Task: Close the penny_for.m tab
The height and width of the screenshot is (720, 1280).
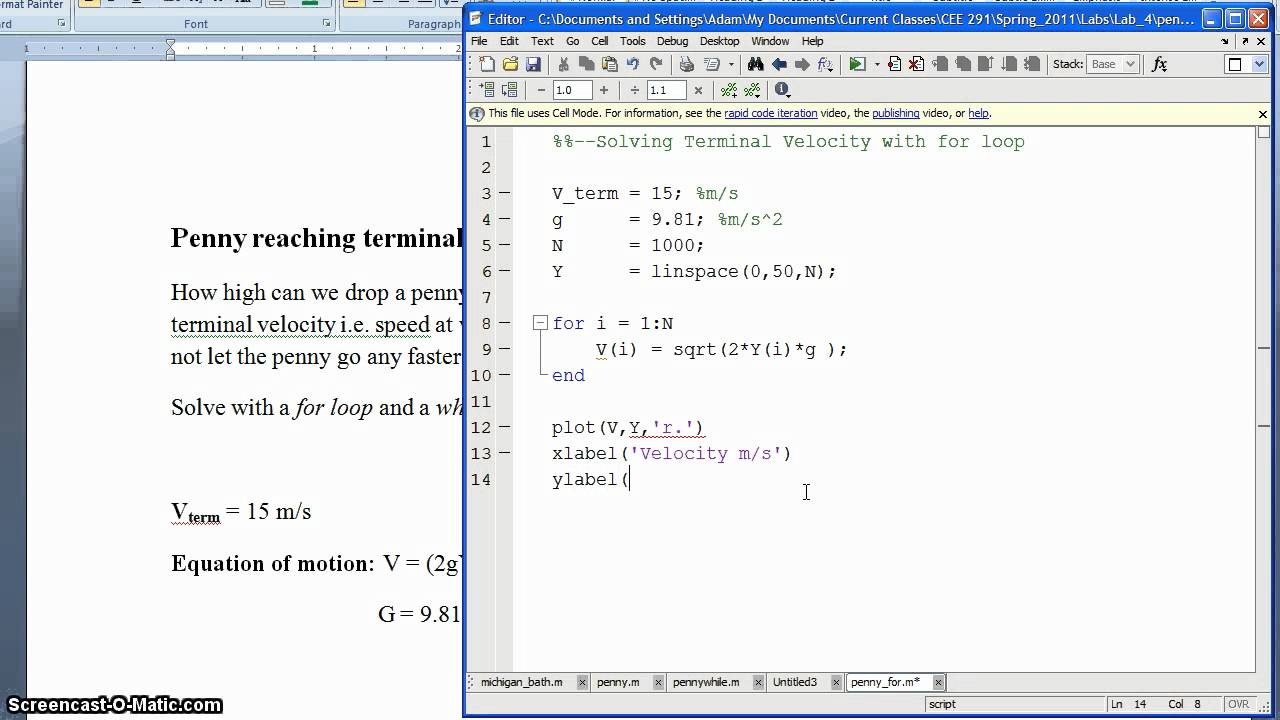Action: (939, 682)
